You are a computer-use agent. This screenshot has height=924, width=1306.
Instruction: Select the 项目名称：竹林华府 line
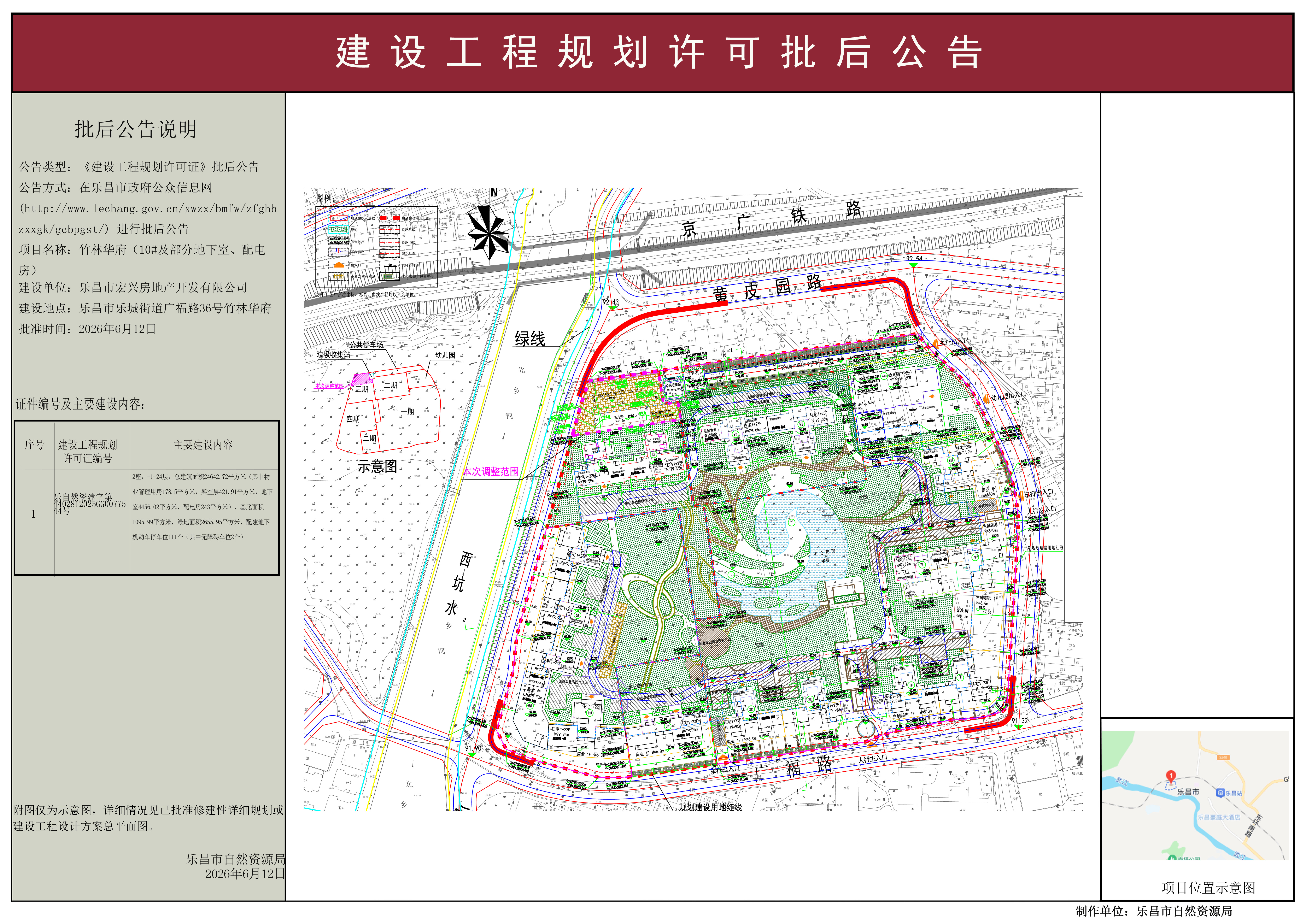142,259
